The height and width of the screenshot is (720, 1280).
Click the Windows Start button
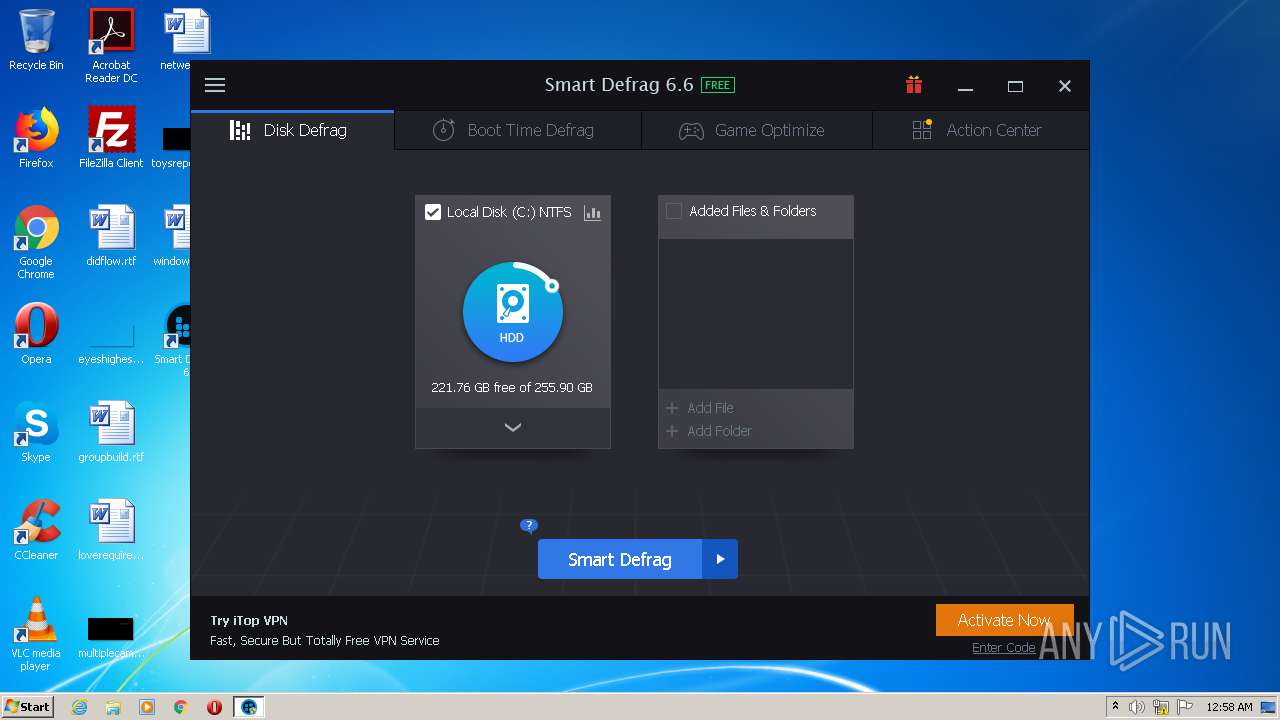27,706
